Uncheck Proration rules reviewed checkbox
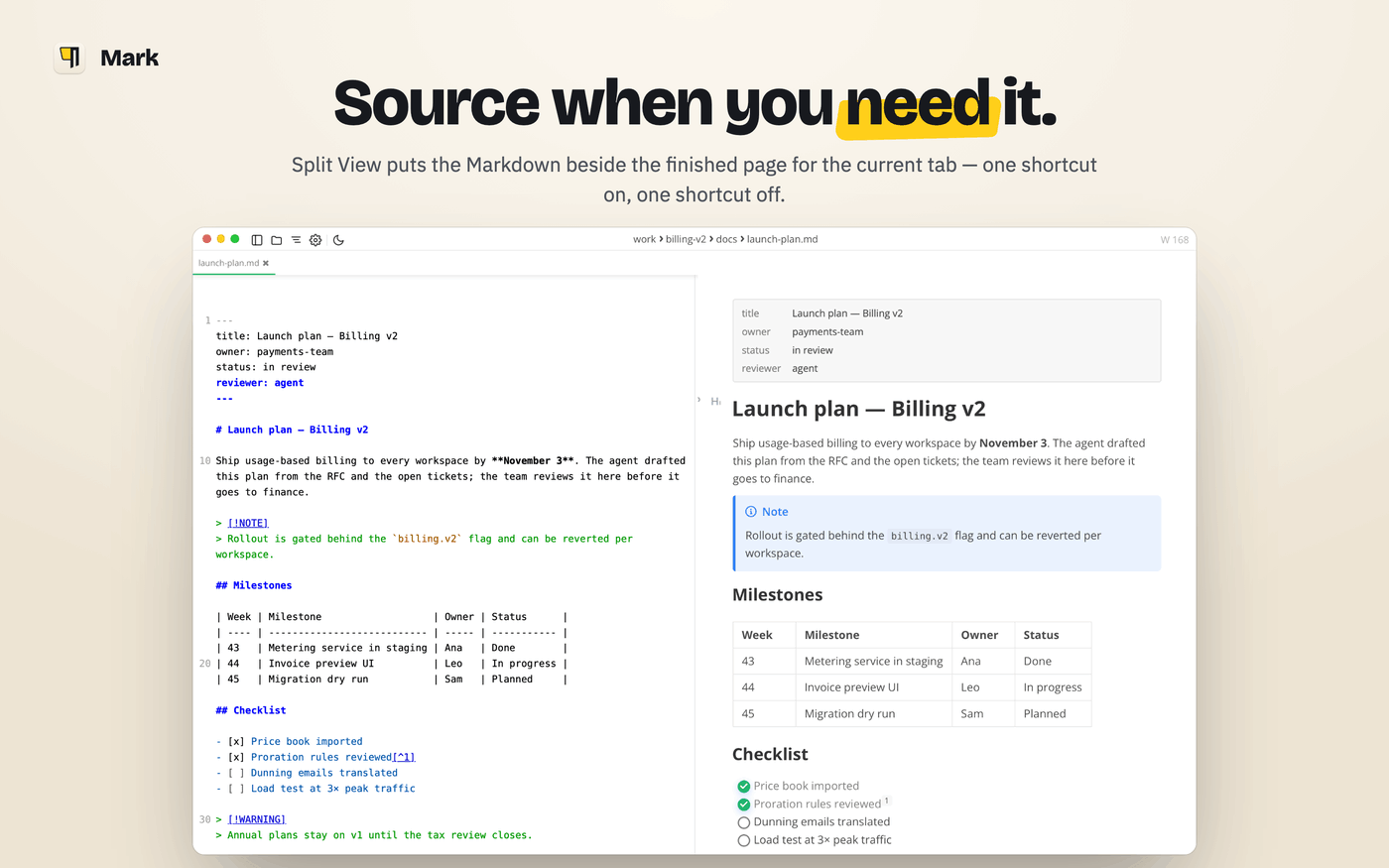Screen dimensions: 1389x868 point(743,805)
